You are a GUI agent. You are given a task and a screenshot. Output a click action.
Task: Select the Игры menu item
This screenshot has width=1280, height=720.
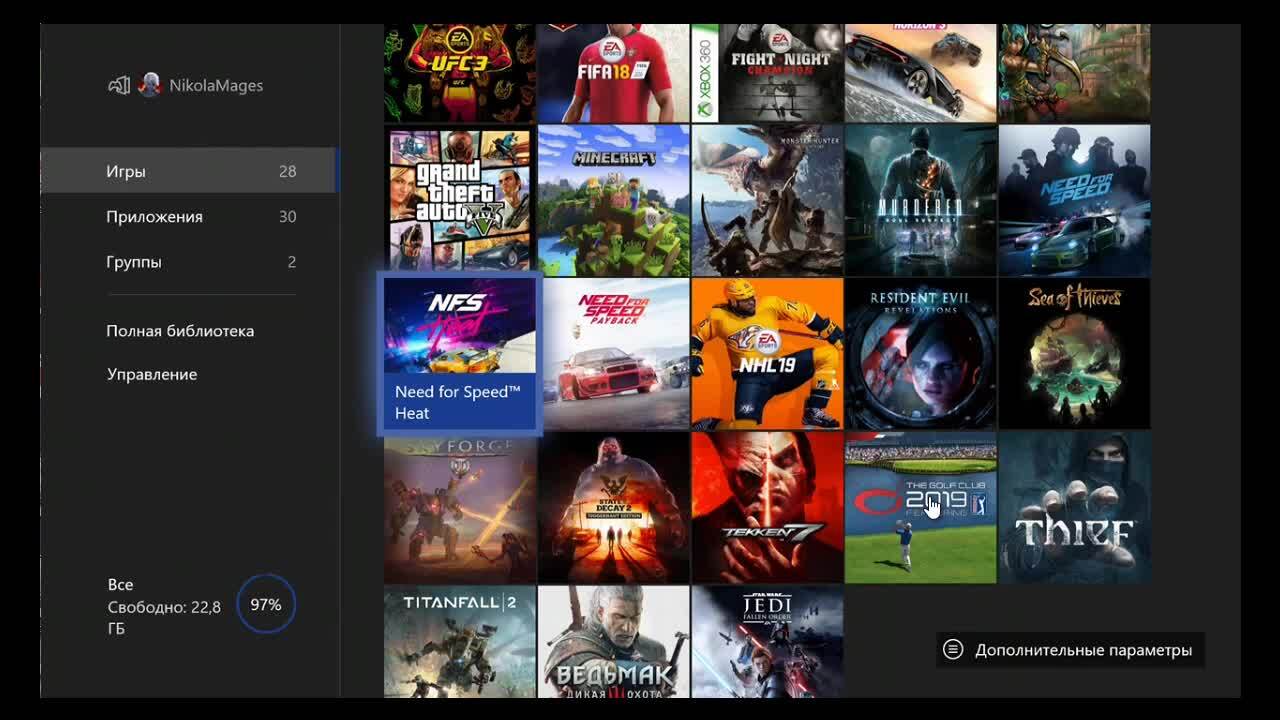(x=189, y=171)
